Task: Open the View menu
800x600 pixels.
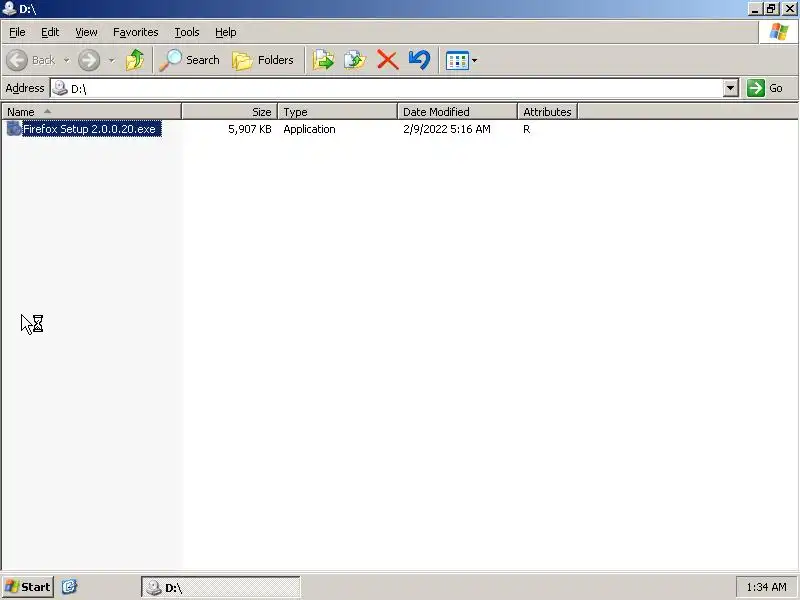Action: (x=86, y=32)
